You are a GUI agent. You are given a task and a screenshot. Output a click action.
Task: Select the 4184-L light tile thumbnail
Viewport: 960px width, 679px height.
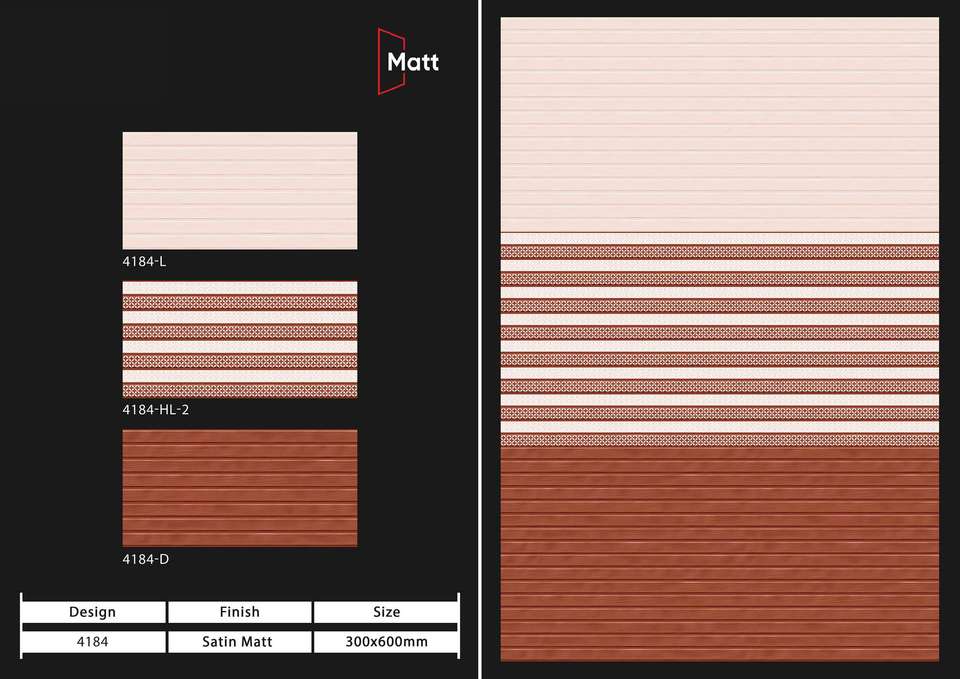pyautogui.click(x=240, y=190)
